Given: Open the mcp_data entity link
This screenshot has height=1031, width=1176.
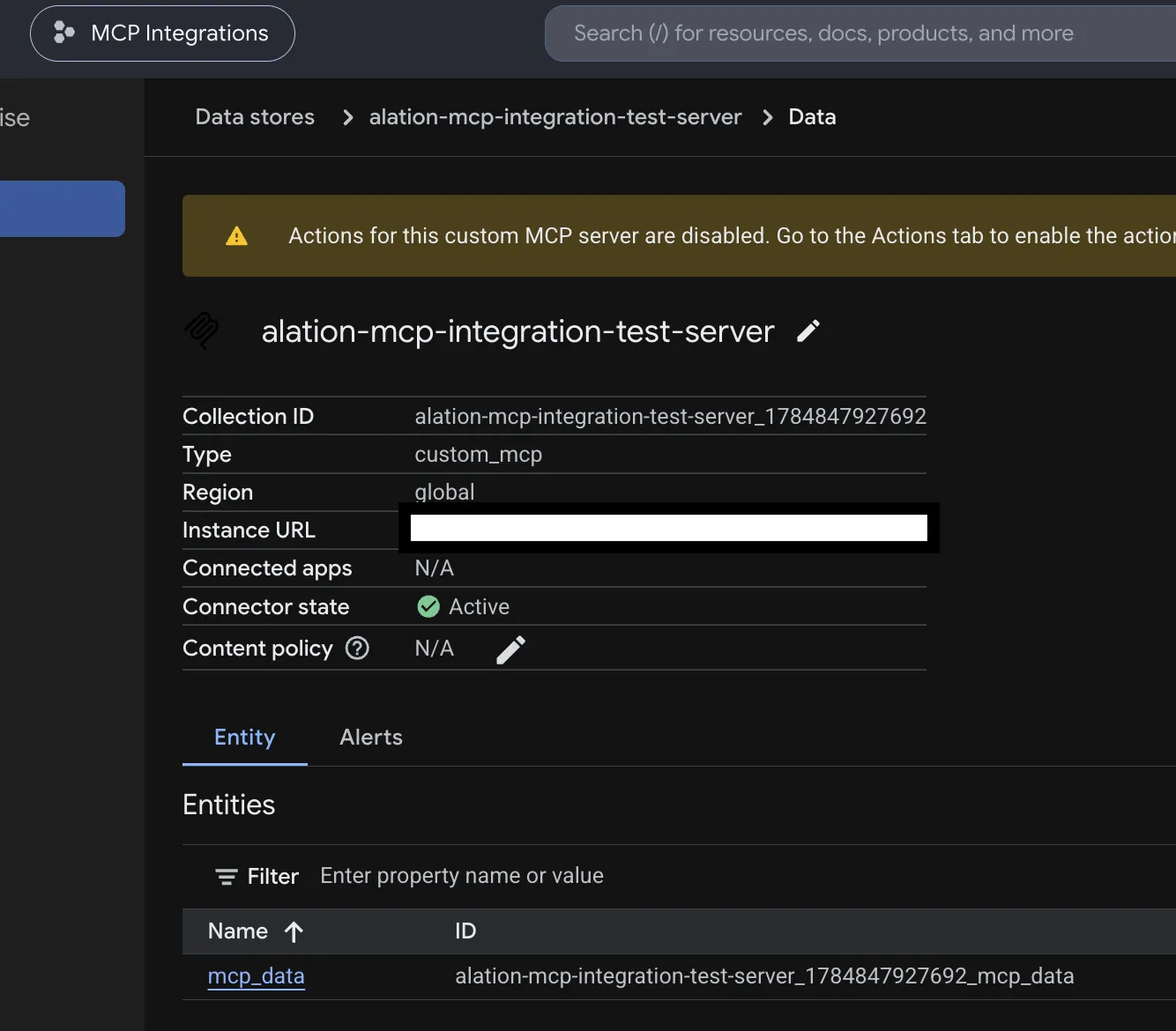Looking at the screenshot, I should (257, 976).
